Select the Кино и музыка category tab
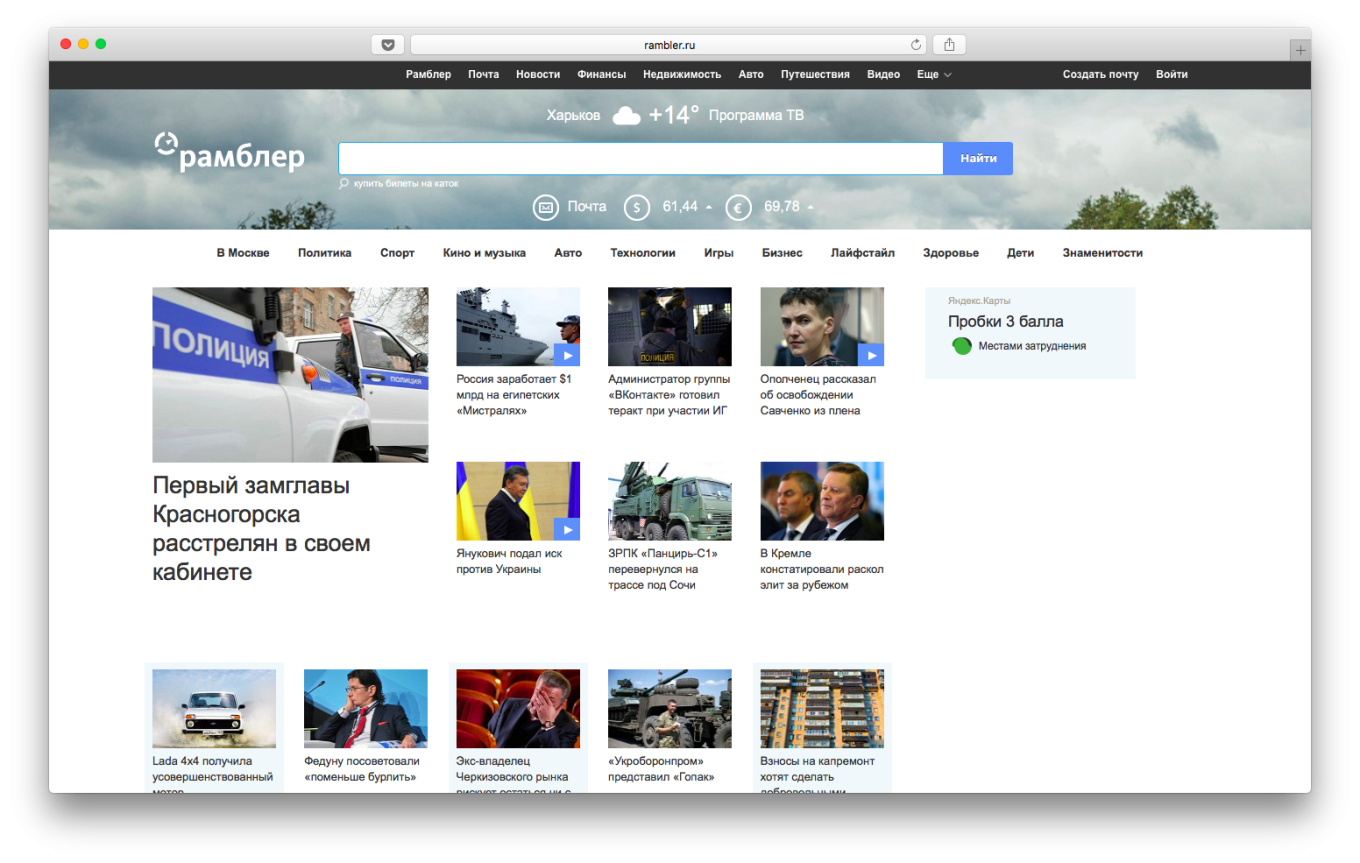 (484, 253)
